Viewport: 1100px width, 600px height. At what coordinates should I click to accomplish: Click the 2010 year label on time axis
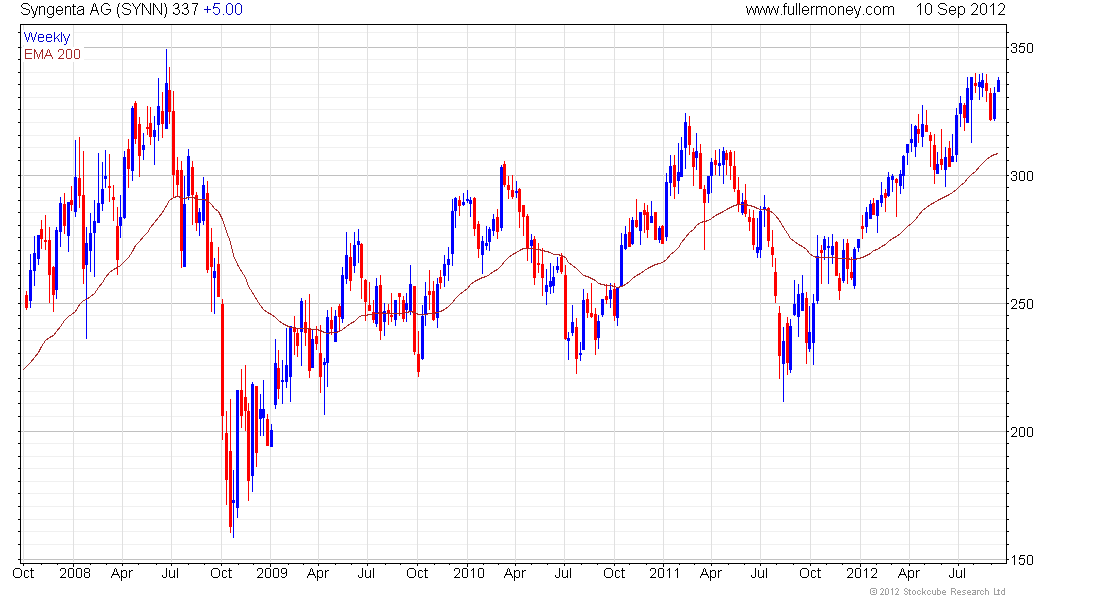469,573
